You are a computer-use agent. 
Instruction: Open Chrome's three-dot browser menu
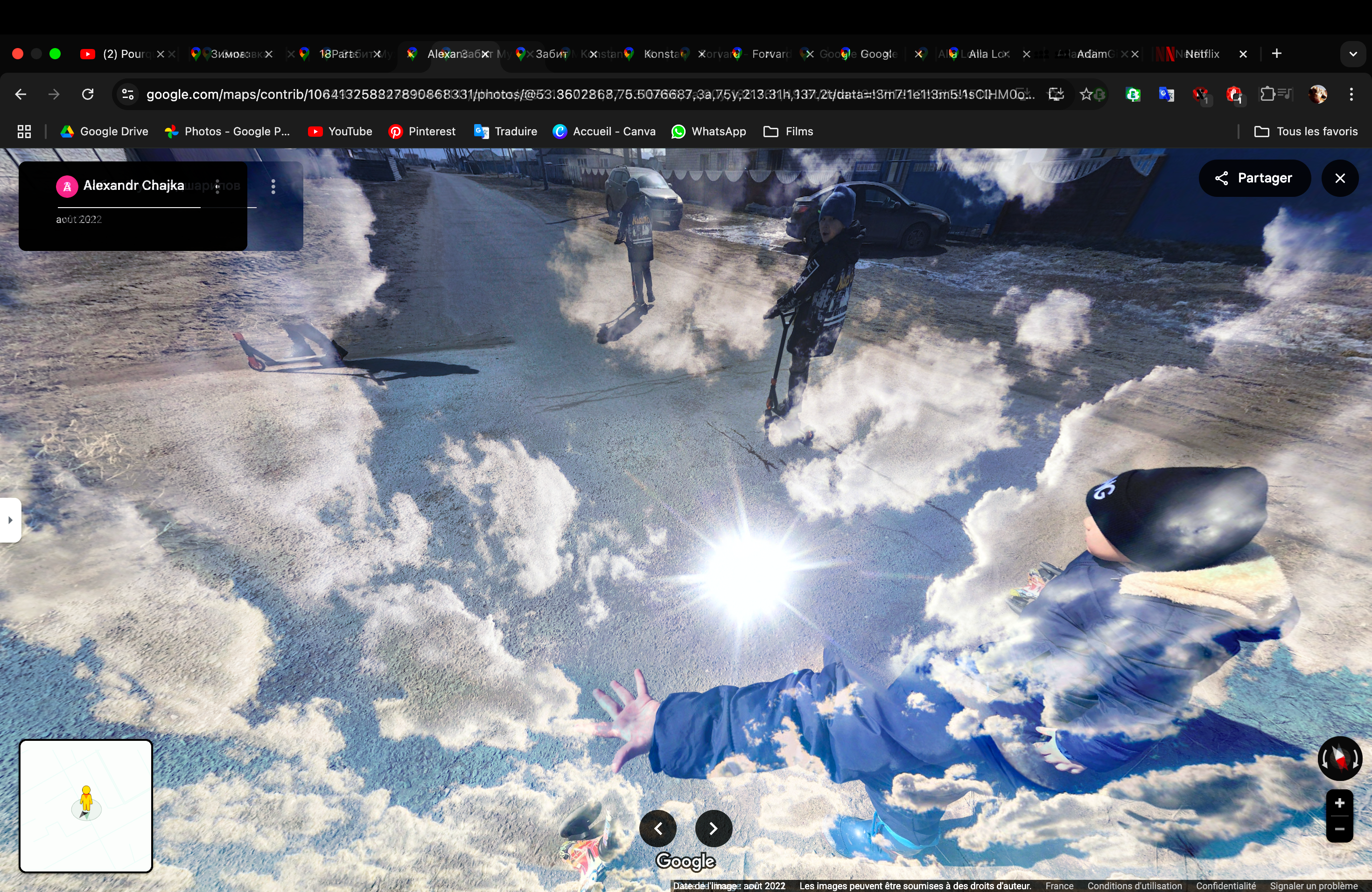point(1351,94)
